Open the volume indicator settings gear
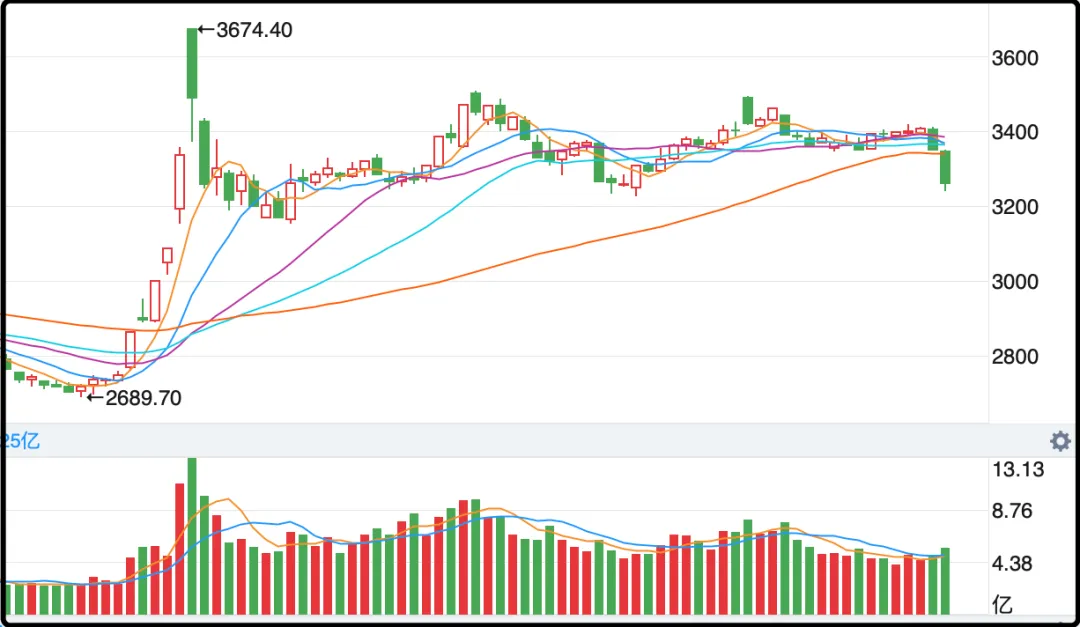 (x=1060, y=441)
